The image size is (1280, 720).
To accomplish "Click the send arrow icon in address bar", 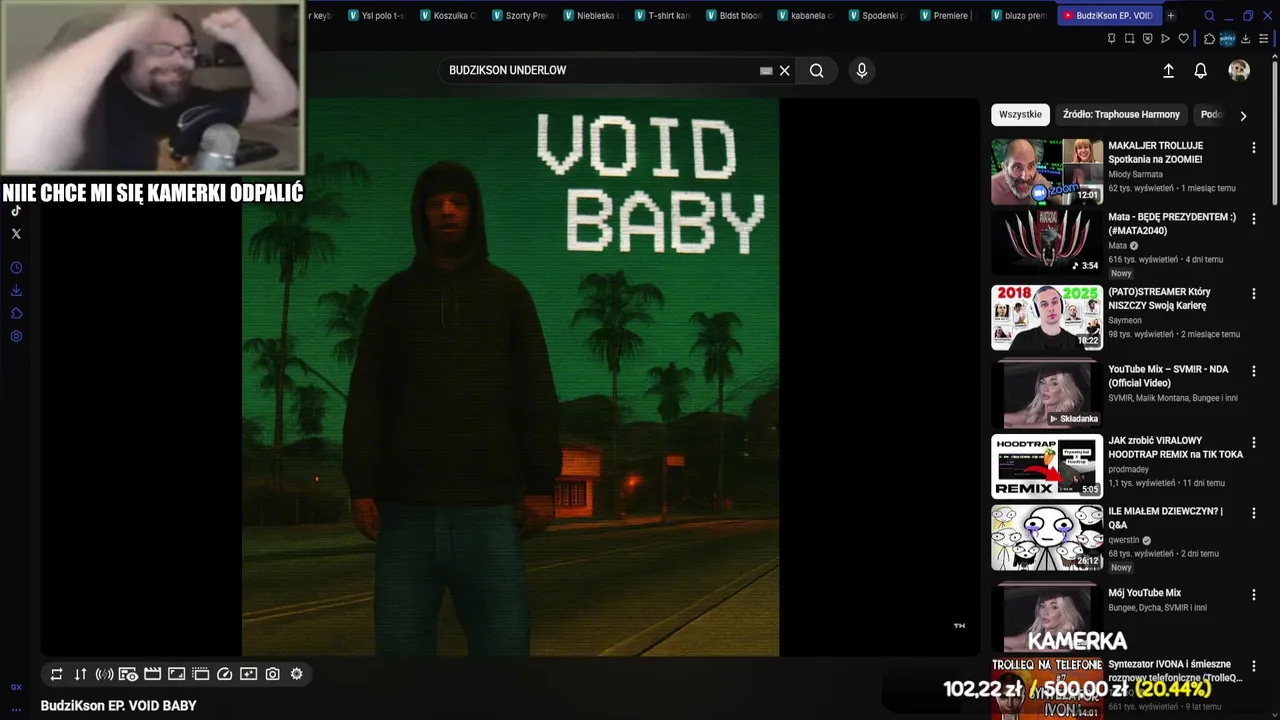I will 1165,39.
